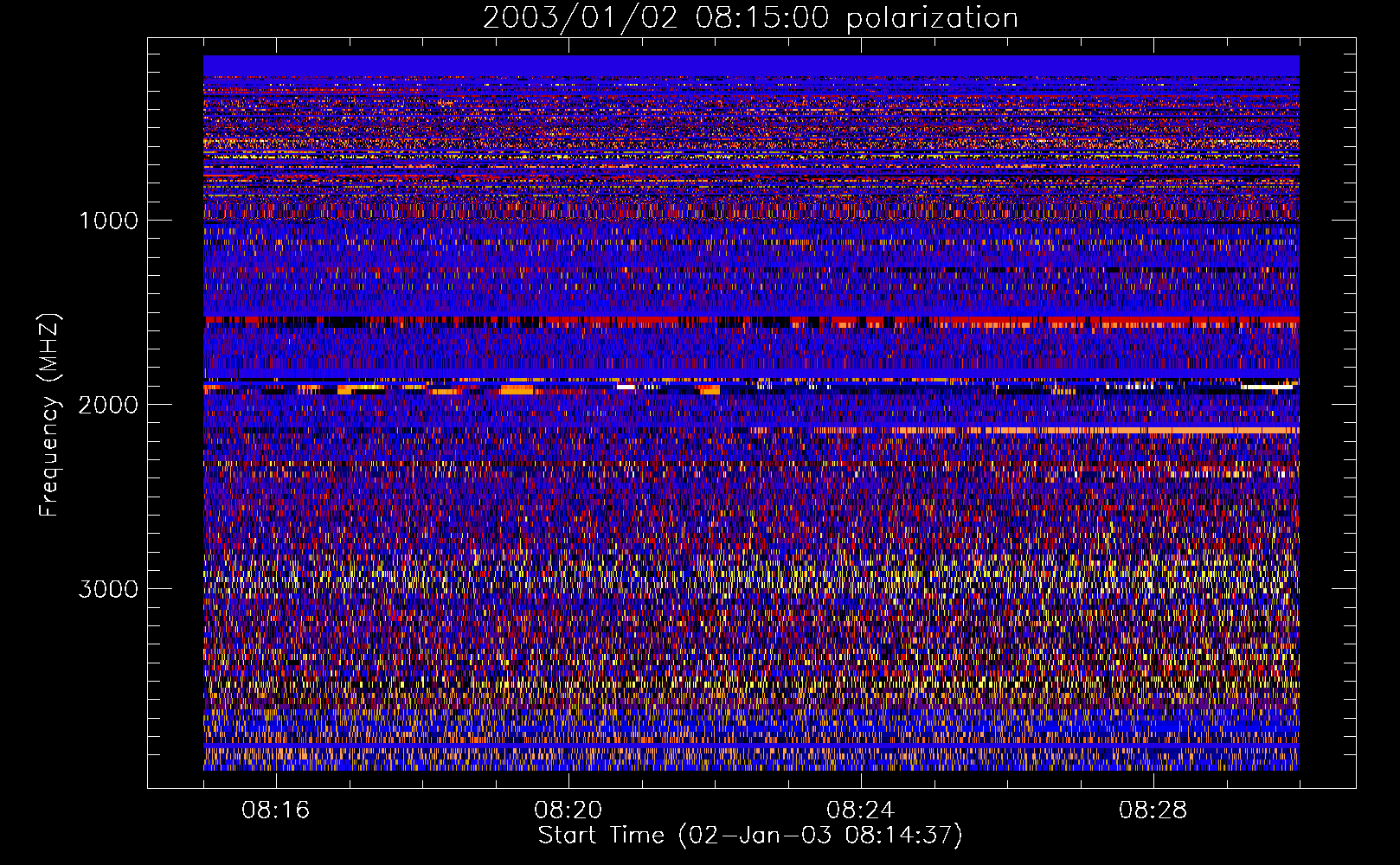Click the plot title '2003/01/02 08:15:00 polarization'
1400x865 pixels.
pyautogui.click(x=750, y=18)
